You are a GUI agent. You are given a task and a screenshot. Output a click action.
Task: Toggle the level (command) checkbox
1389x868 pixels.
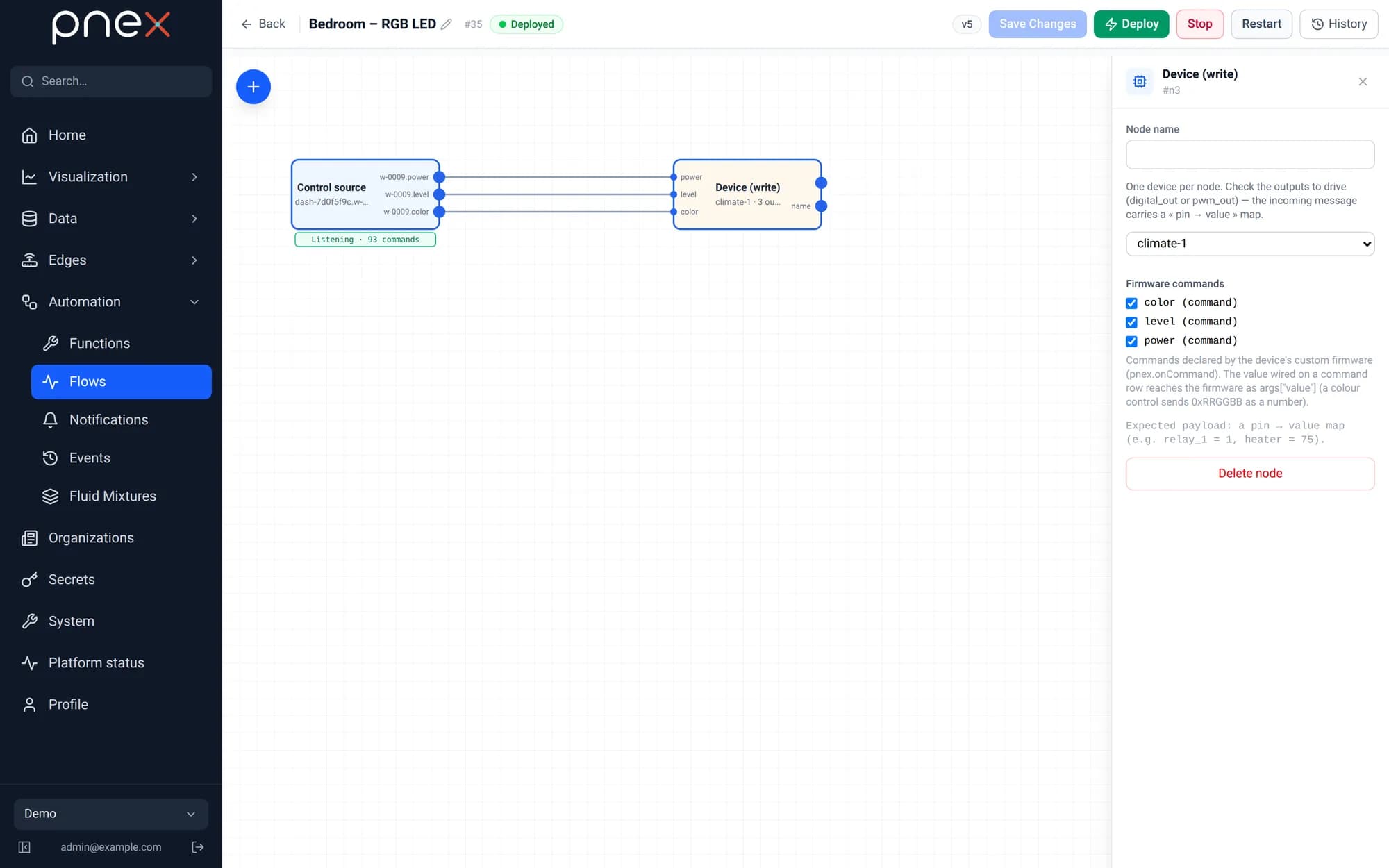pyautogui.click(x=1131, y=322)
